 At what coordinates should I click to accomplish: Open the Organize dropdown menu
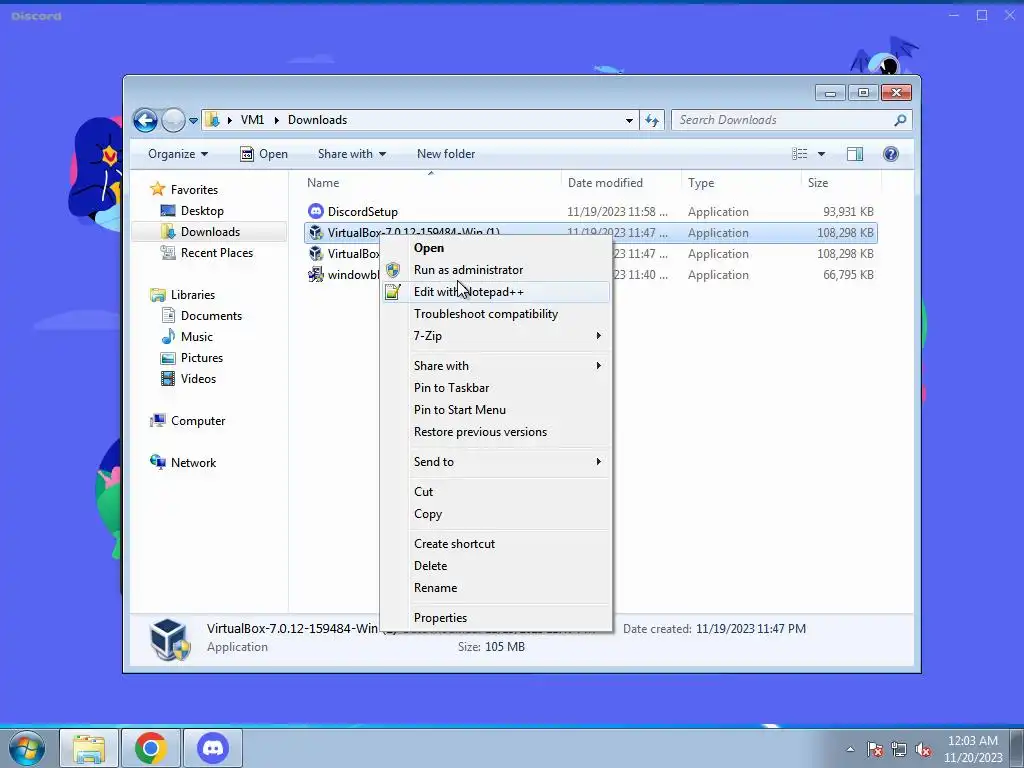(178, 154)
